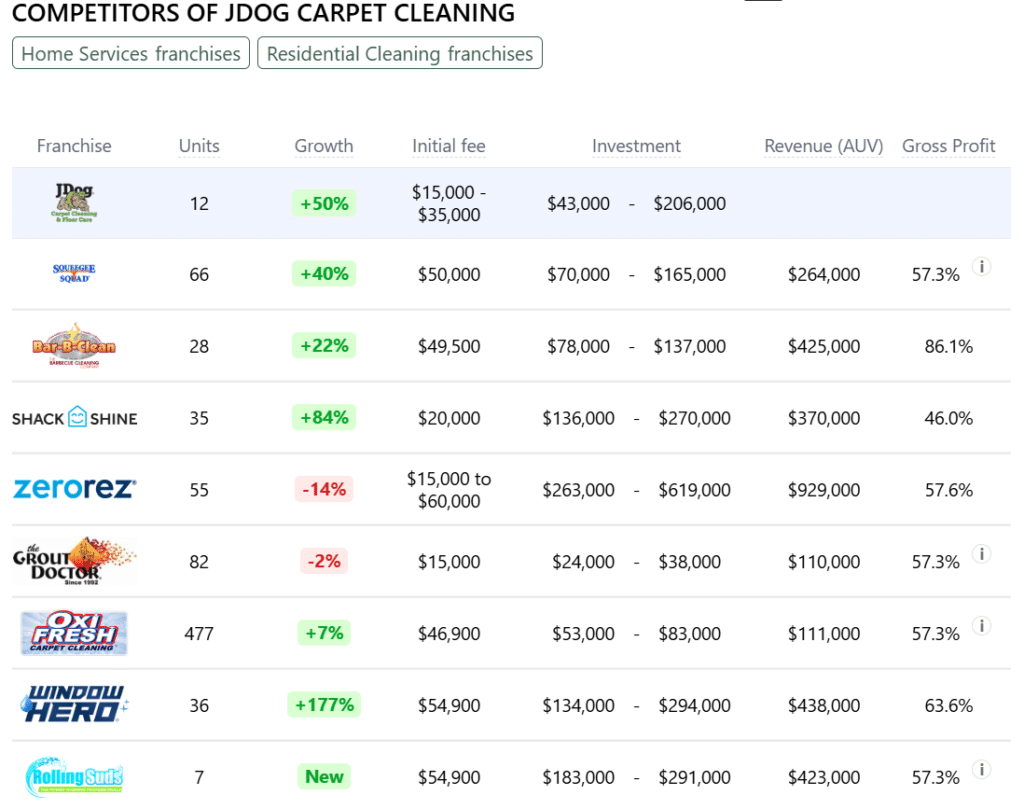Viewport: 1024px width, 809px height.
Task: Click the New growth badge for Rolling Suds
Action: 324,776
